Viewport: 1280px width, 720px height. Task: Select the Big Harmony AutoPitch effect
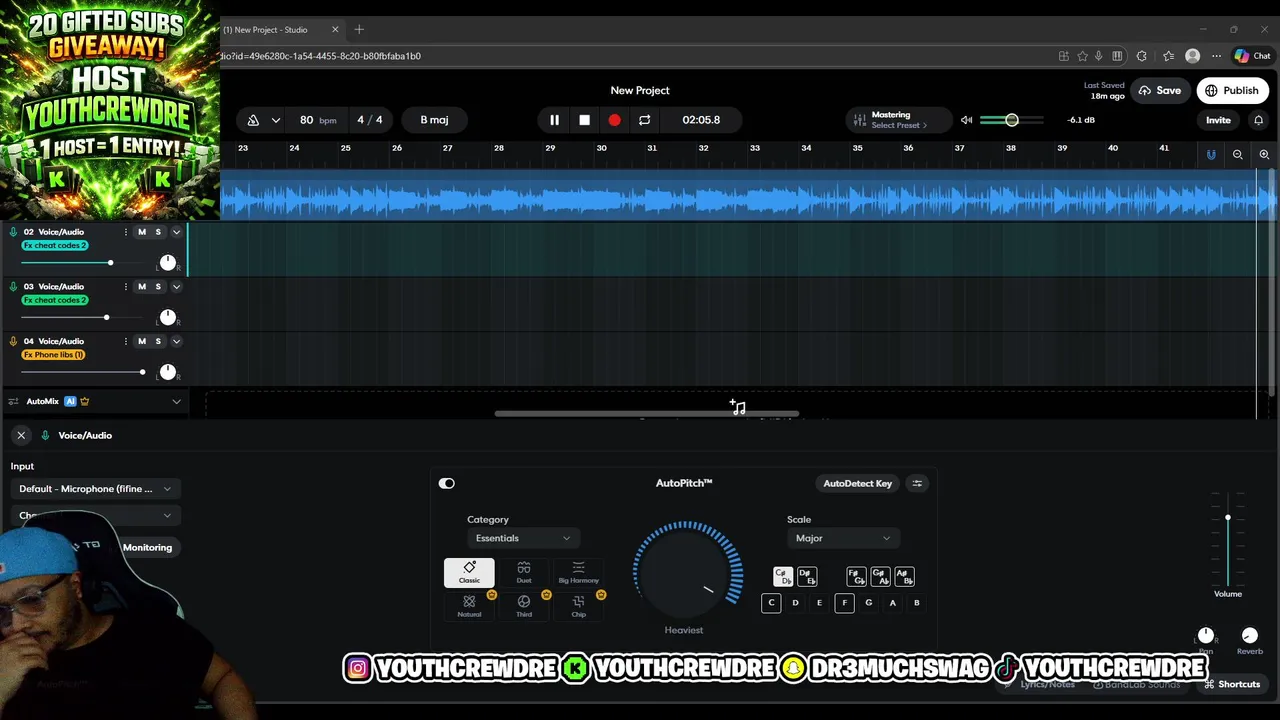[578, 573]
